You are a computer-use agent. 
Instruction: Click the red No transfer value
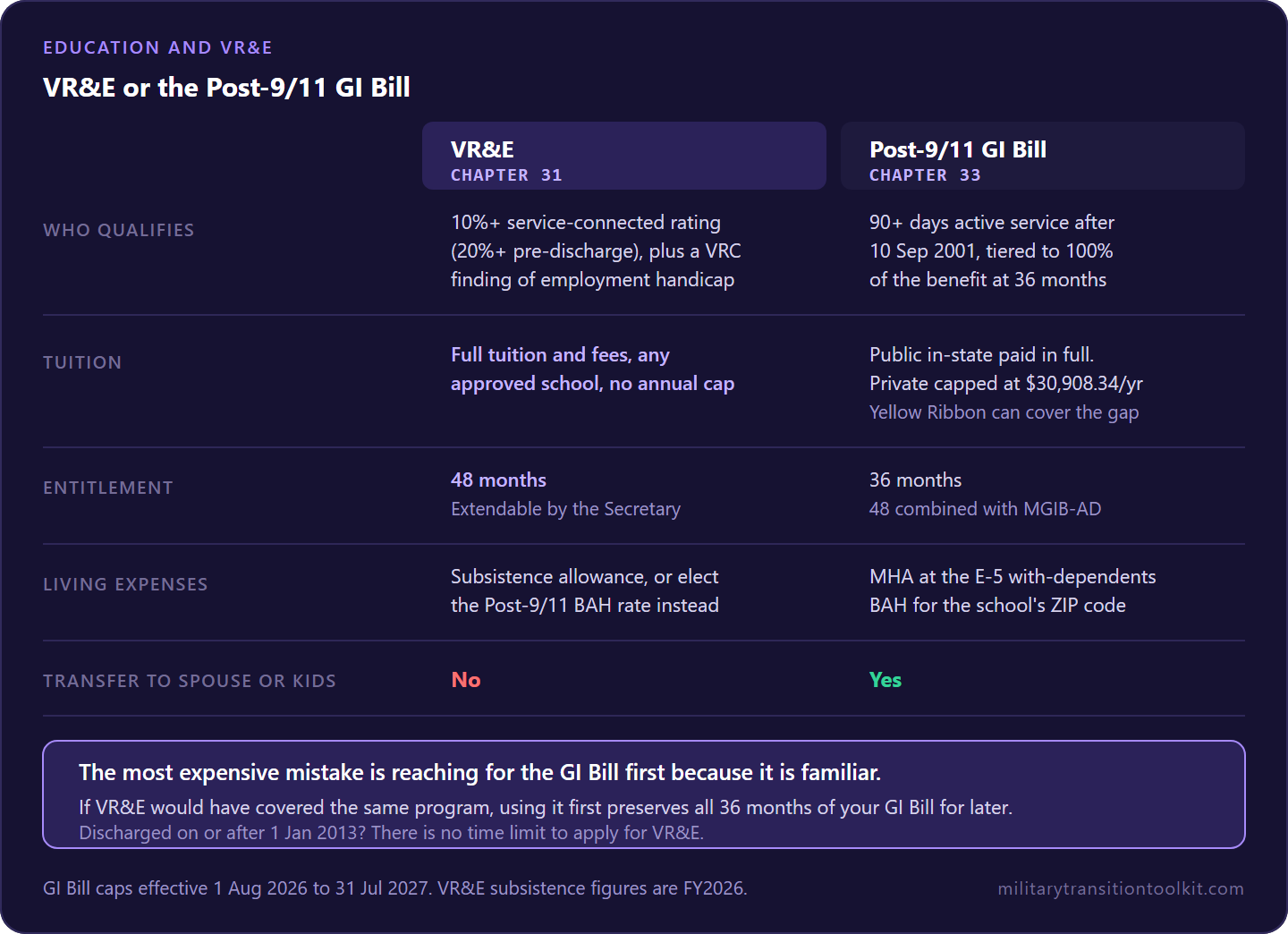[466, 680]
